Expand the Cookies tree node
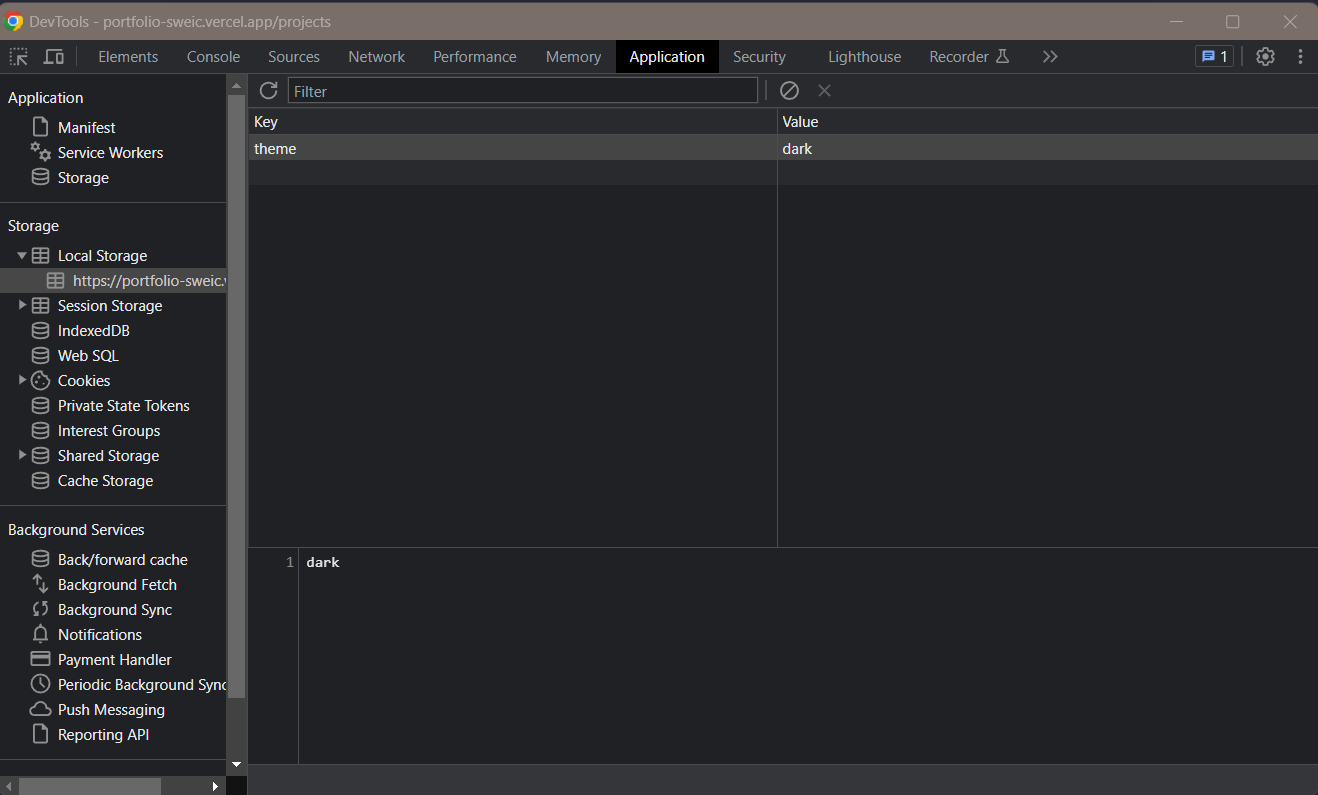Viewport: 1318px width, 795px height. coord(22,381)
